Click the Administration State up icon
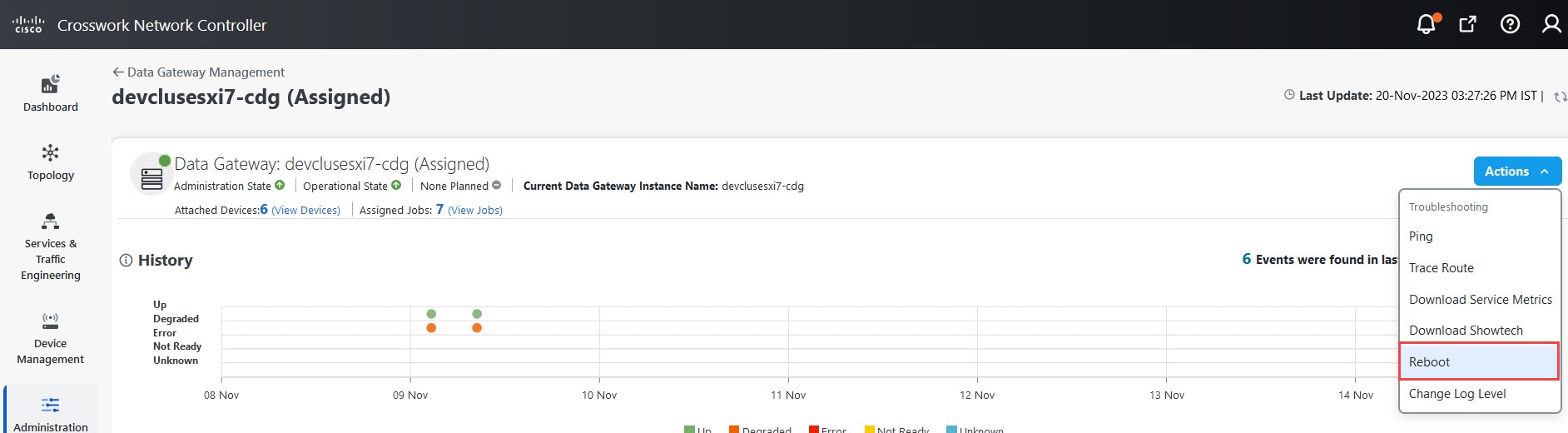 [x=280, y=185]
